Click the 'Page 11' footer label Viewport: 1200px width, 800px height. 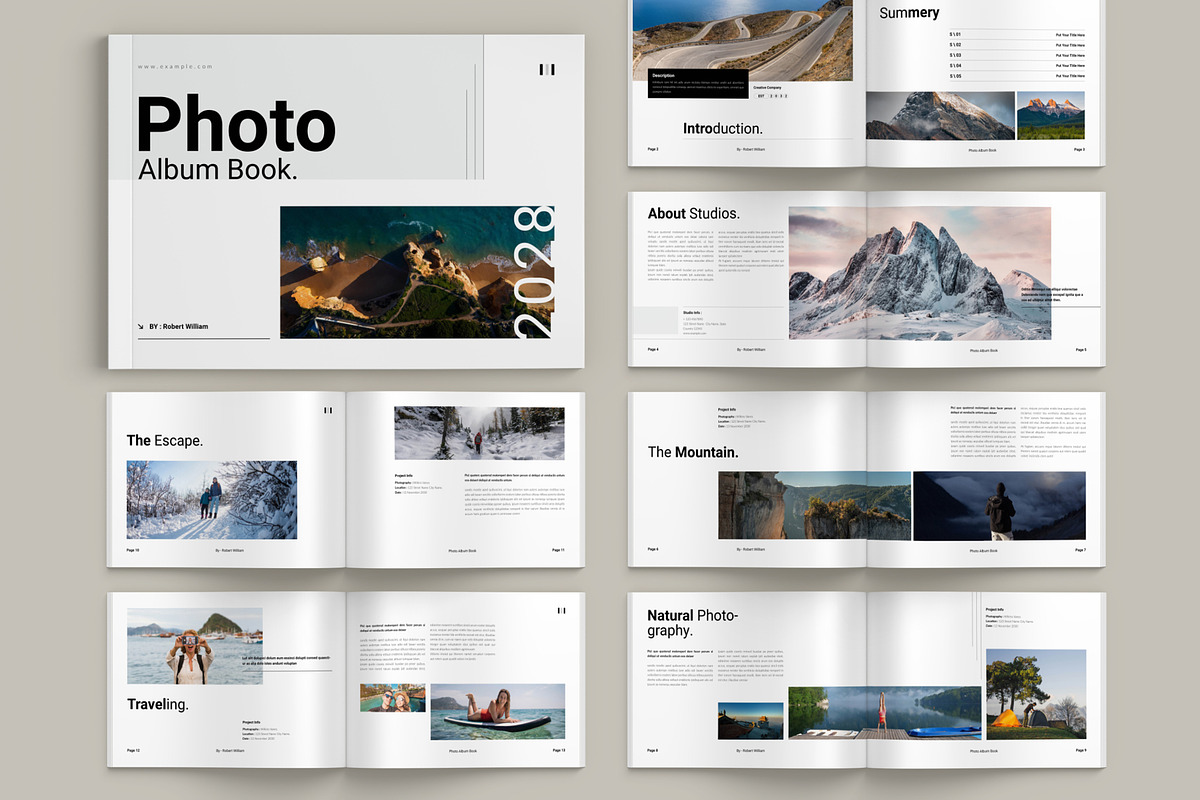coord(558,550)
